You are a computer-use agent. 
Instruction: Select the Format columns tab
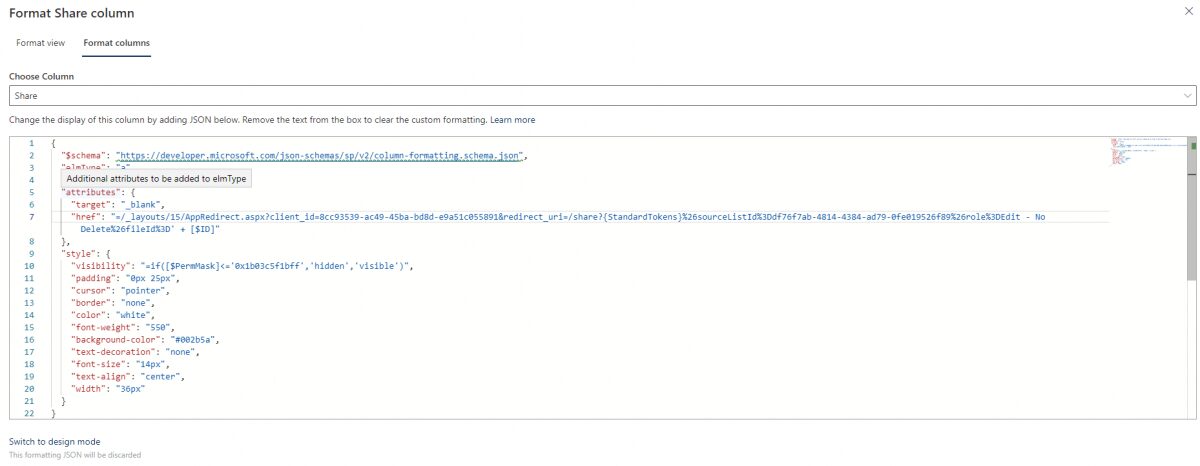(116, 43)
